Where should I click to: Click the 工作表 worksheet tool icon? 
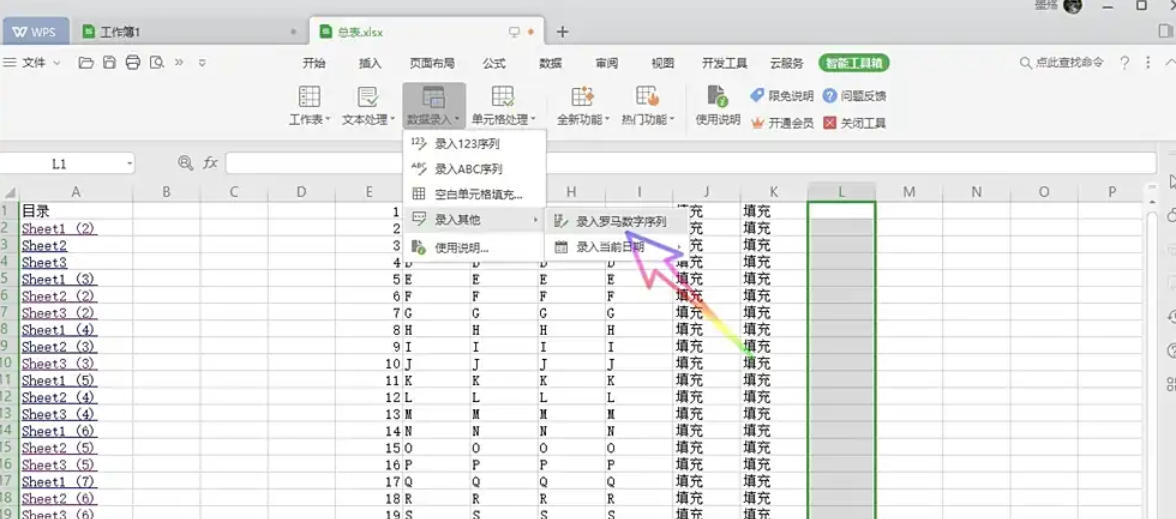click(309, 97)
